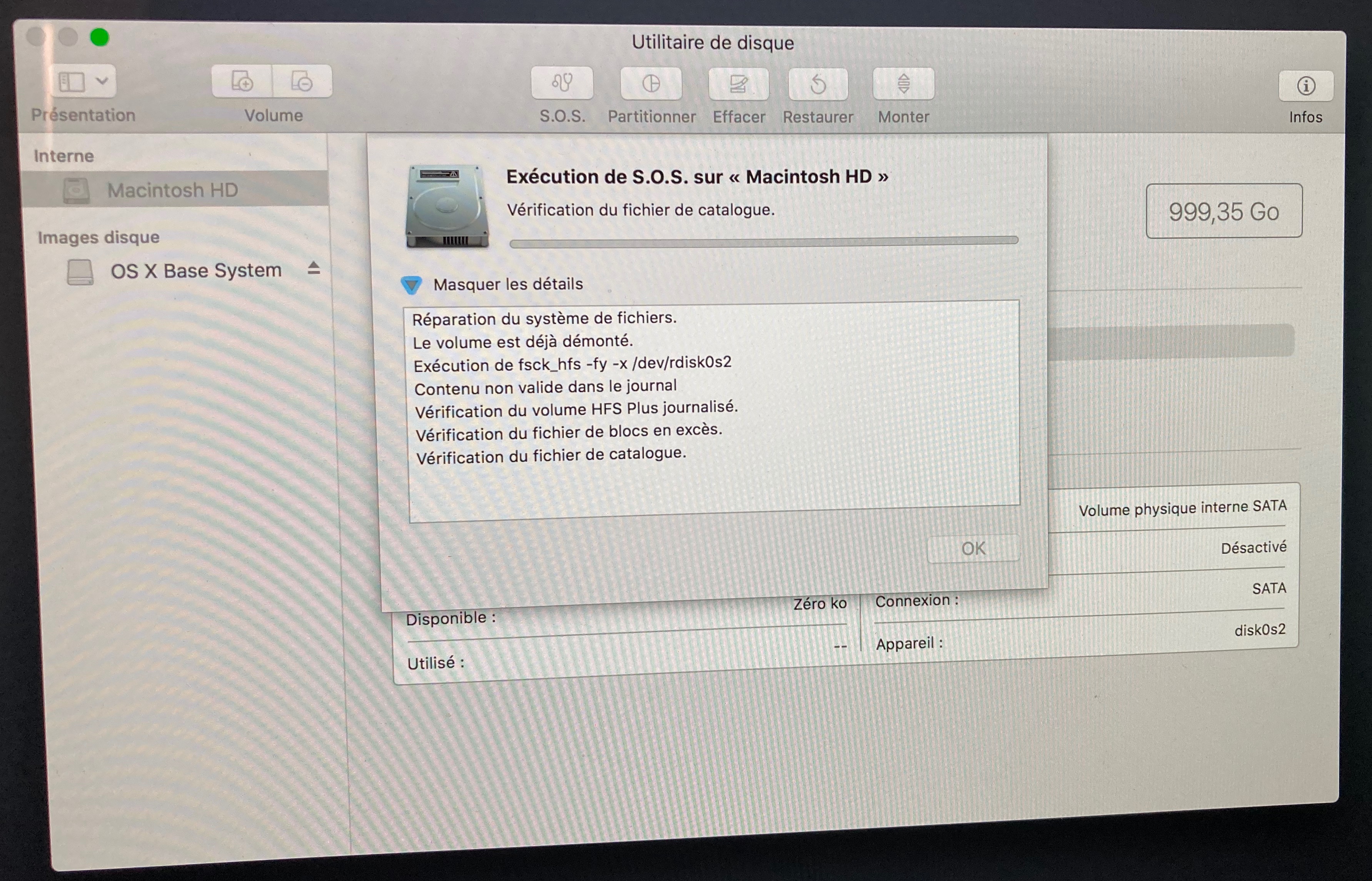Screen dimensions: 1372x881
Task: Eject OS X Base System image
Action: tap(314, 268)
